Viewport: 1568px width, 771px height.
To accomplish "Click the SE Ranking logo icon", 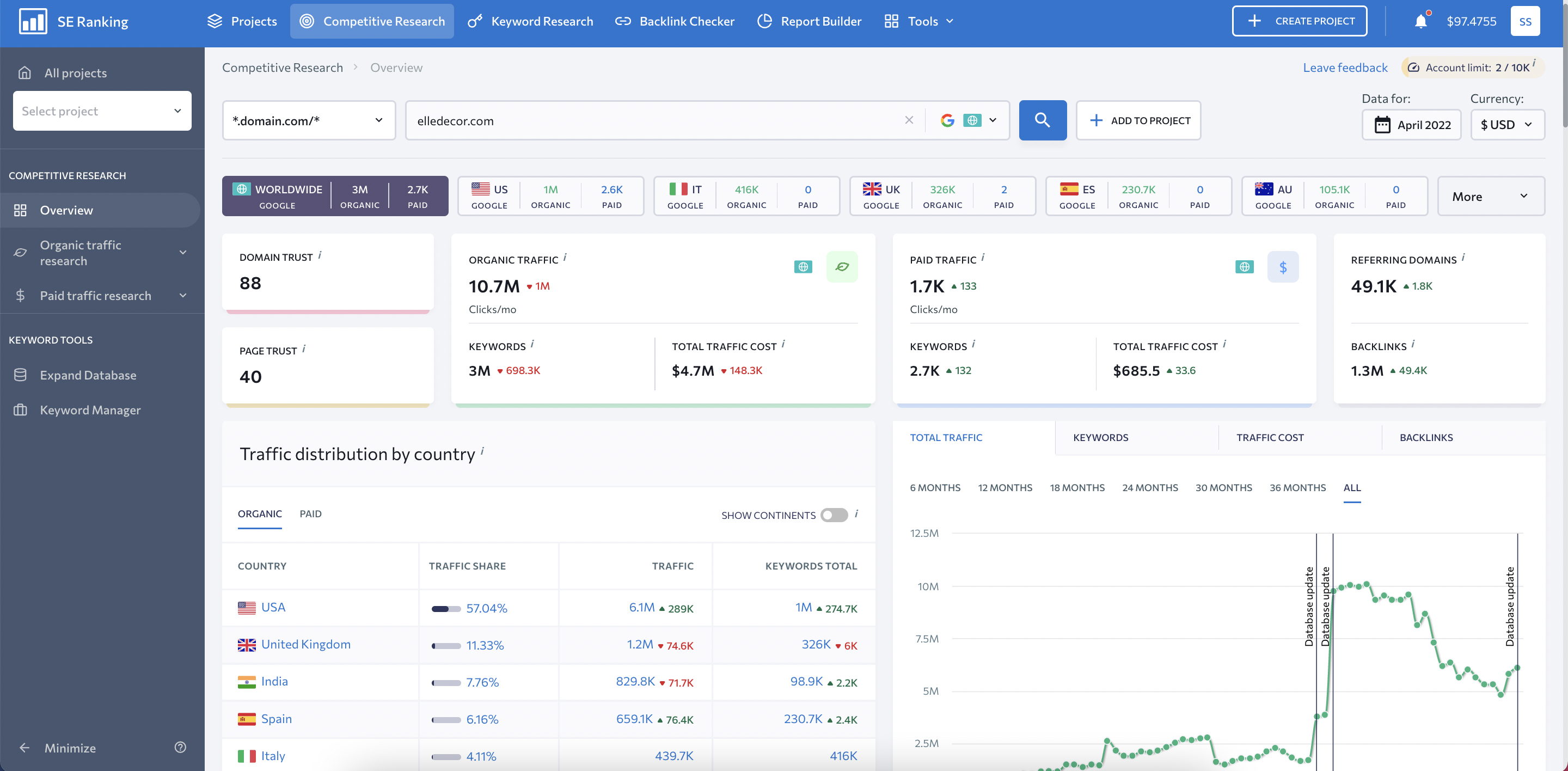I will coord(33,21).
